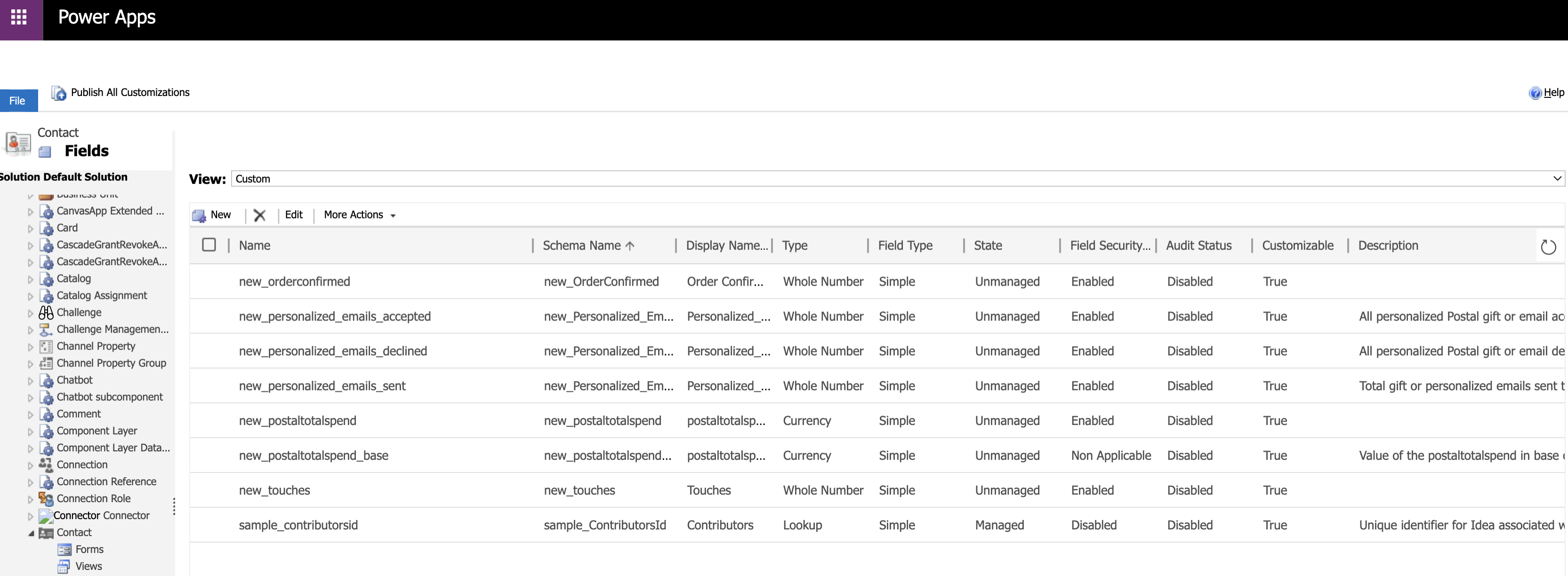Click the delete X icon in toolbar
The image size is (1568, 576).
point(260,216)
